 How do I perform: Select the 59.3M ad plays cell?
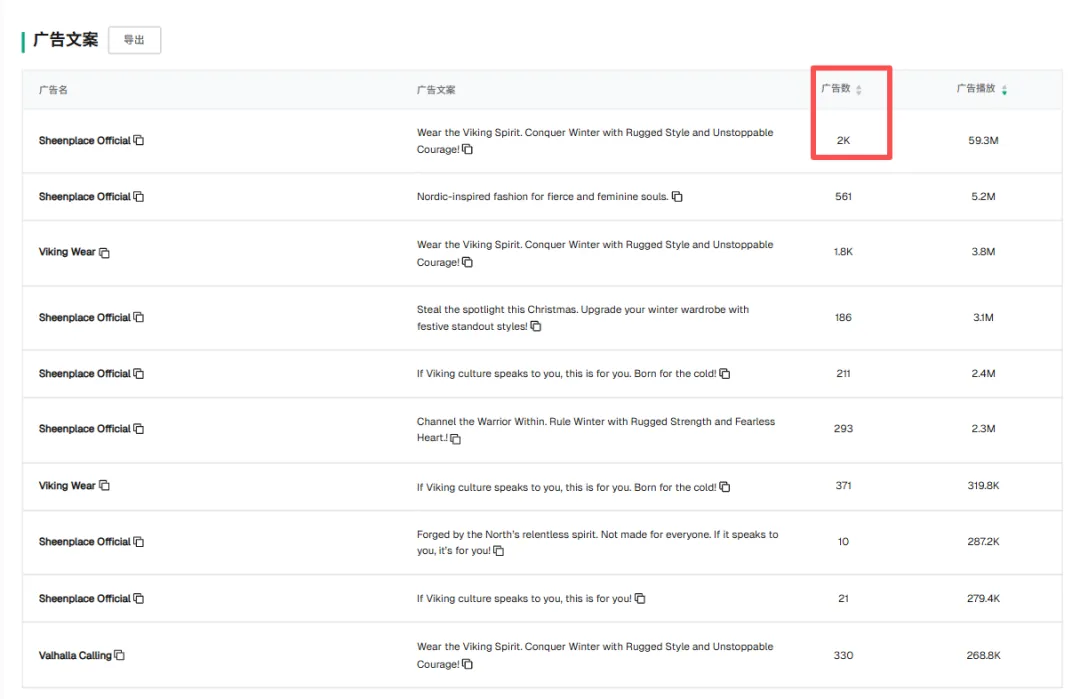coord(983,141)
